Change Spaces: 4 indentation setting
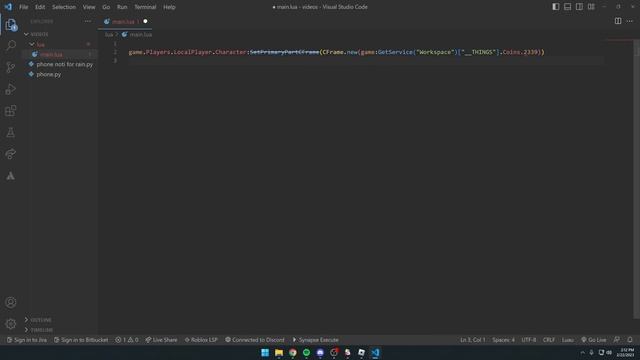This screenshot has height=360, width=640. point(503,340)
